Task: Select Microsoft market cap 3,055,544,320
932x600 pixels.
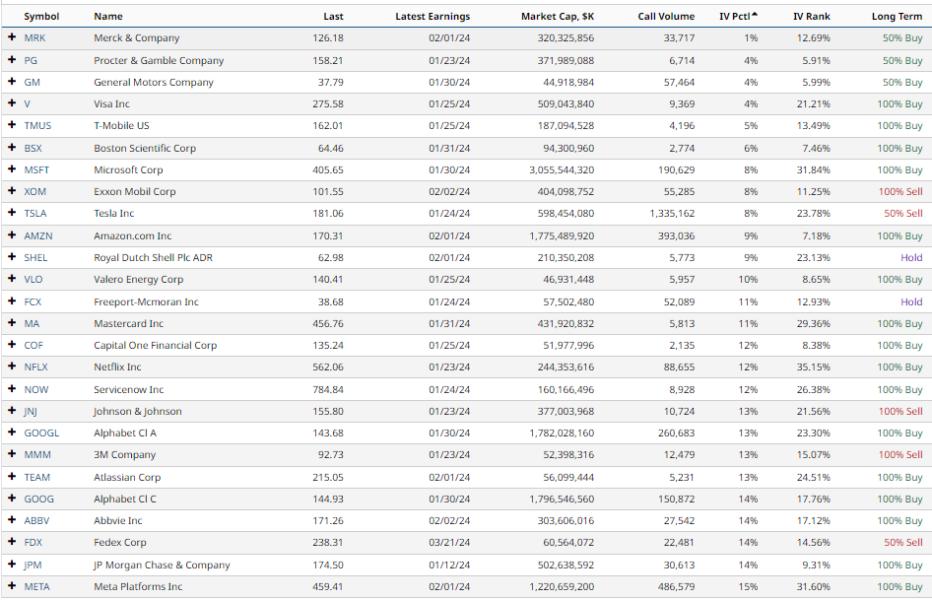Action: pyautogui.click(x=562, y=169)
